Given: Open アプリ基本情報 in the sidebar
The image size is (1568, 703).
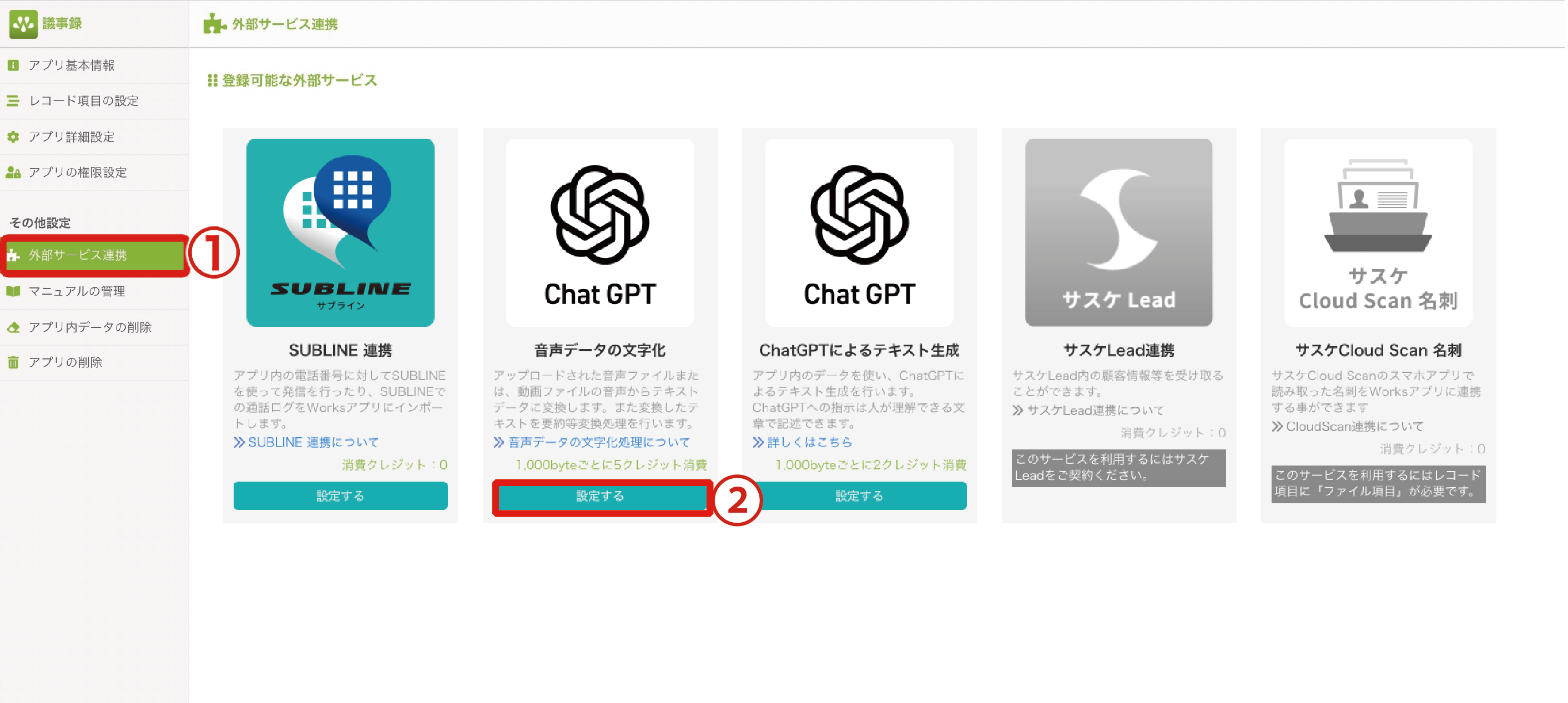Looking at the screenshot, I should 94,65.
